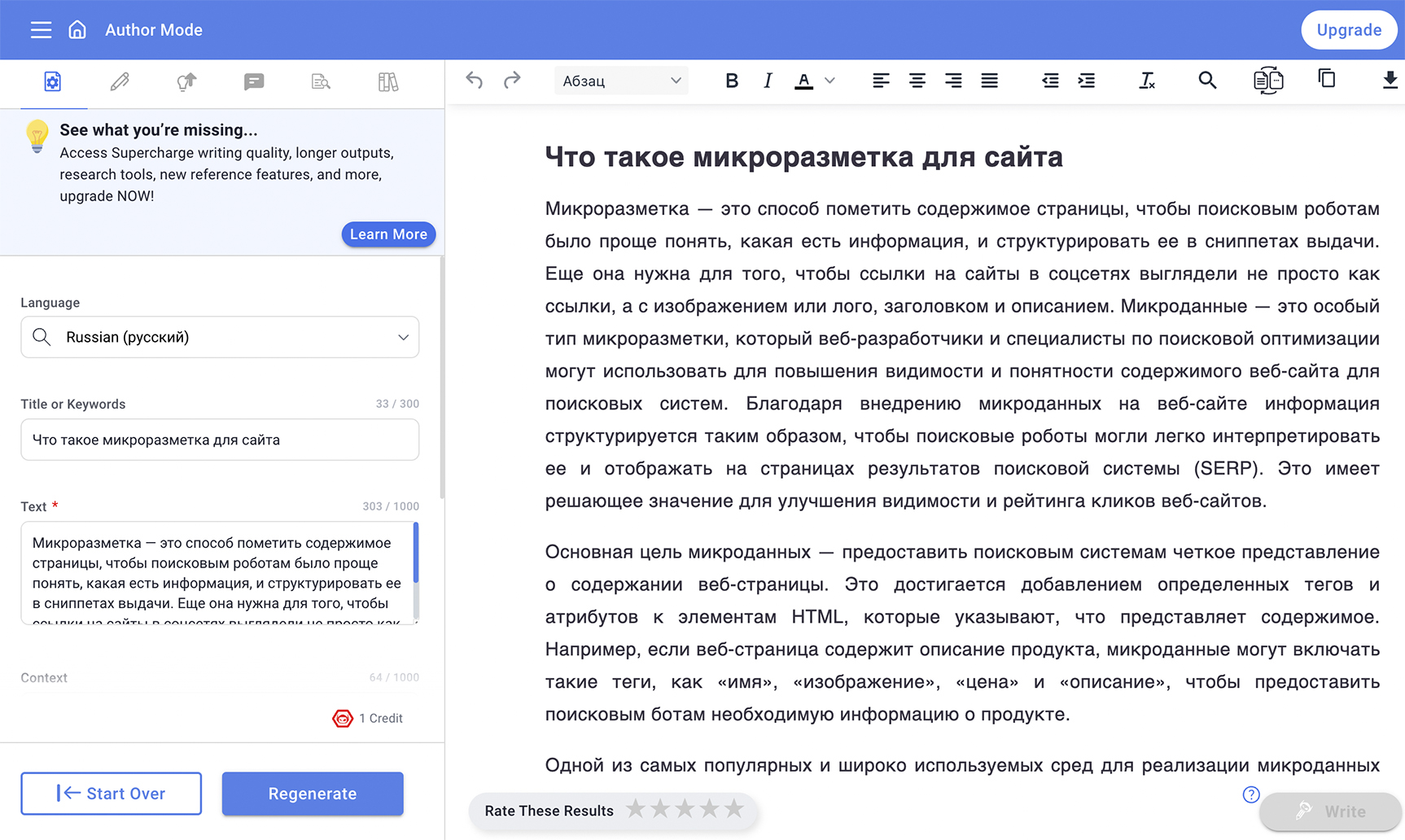Open the document review sidebar icon
Image resolution: width=1405 pixels, height=840 pixels.
pos(320,81)
